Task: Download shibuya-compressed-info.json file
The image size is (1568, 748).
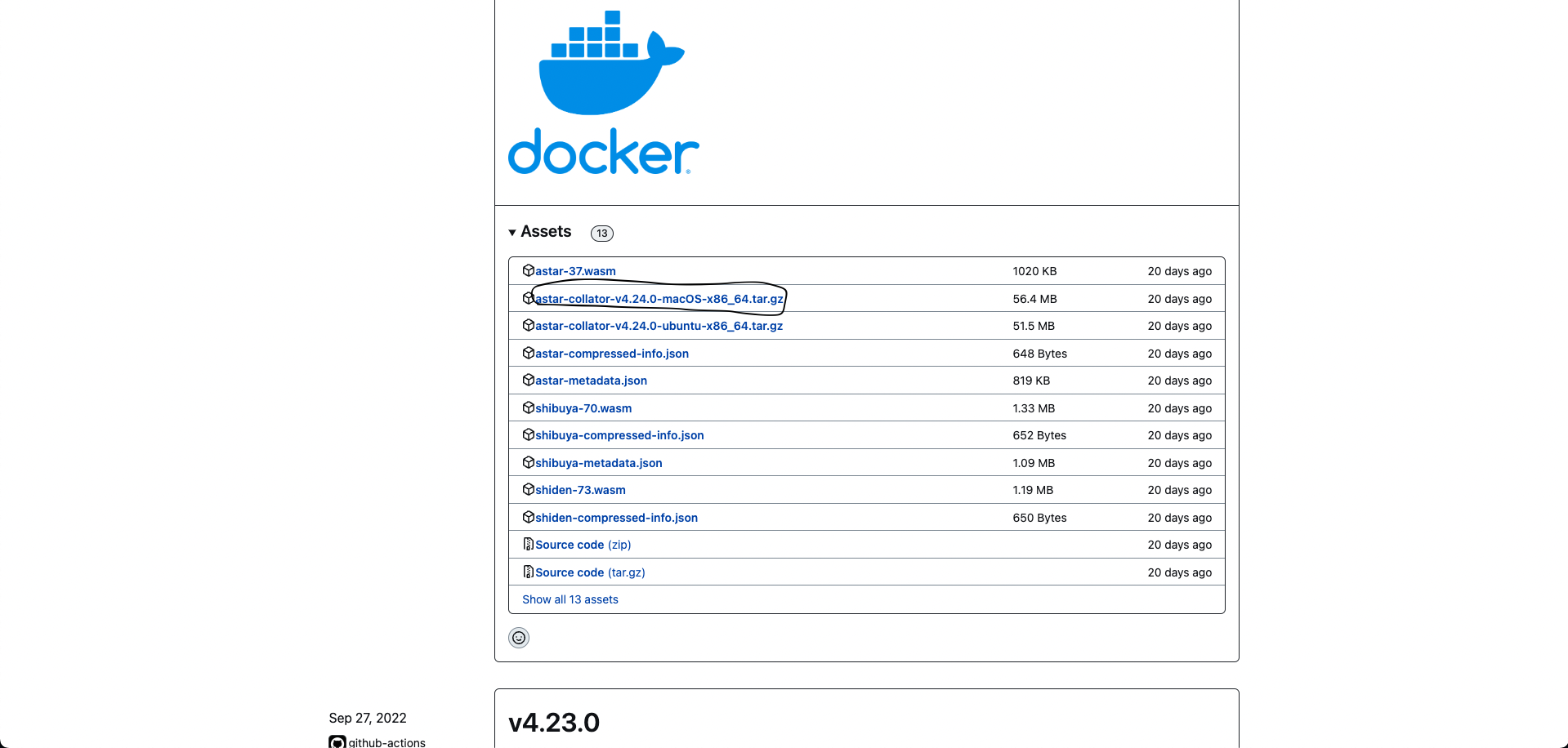Action: click(x=619, y=435)
